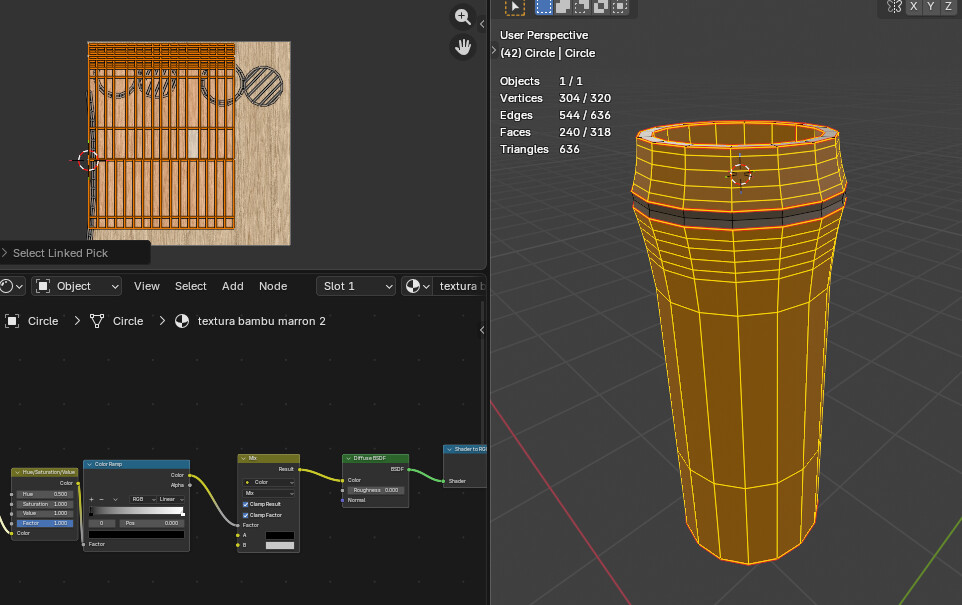Collapse the Color Ramp node
962x605 pixels.
(x=90, y=464)
